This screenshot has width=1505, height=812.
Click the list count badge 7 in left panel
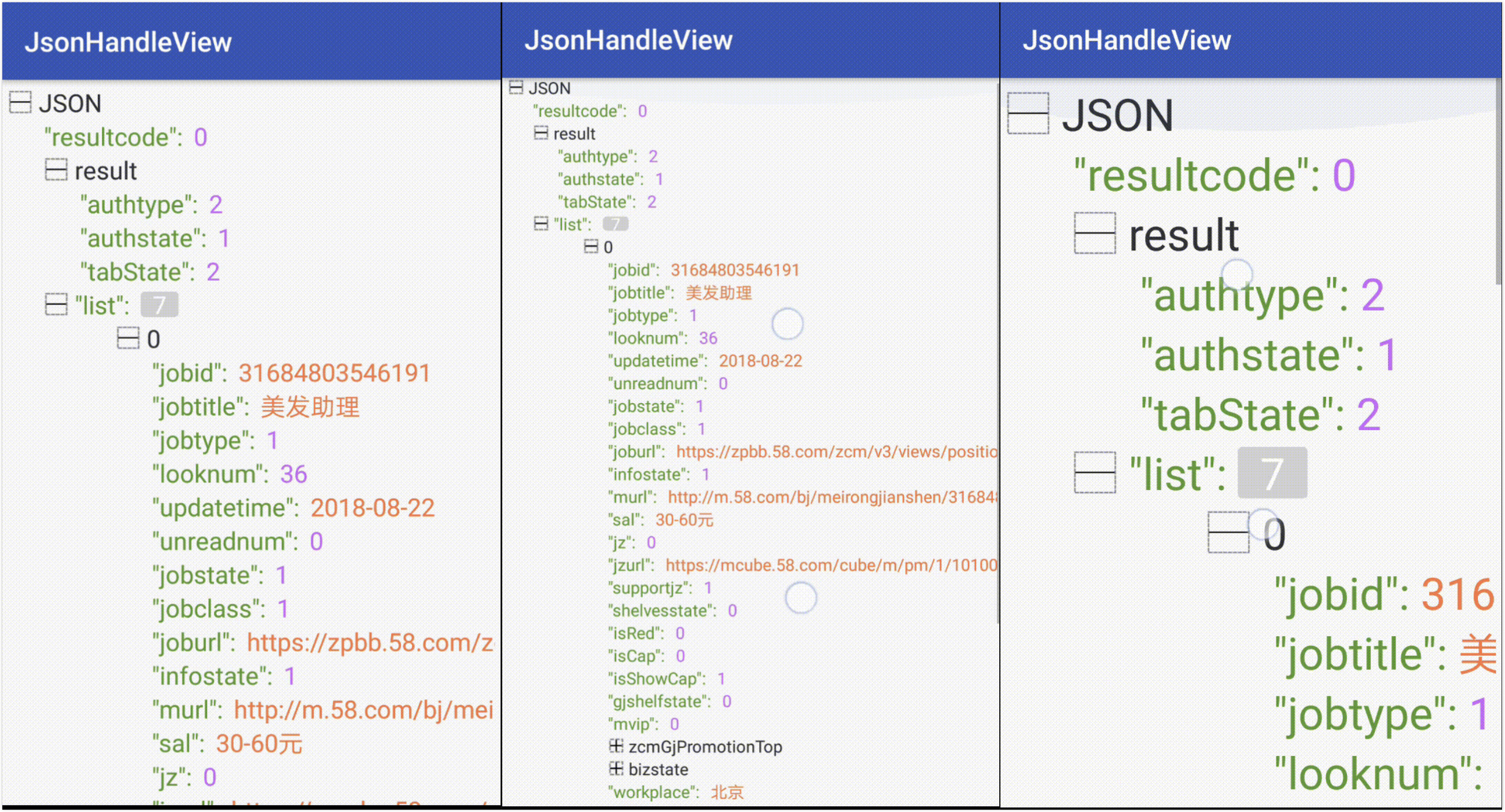(159, 305)
